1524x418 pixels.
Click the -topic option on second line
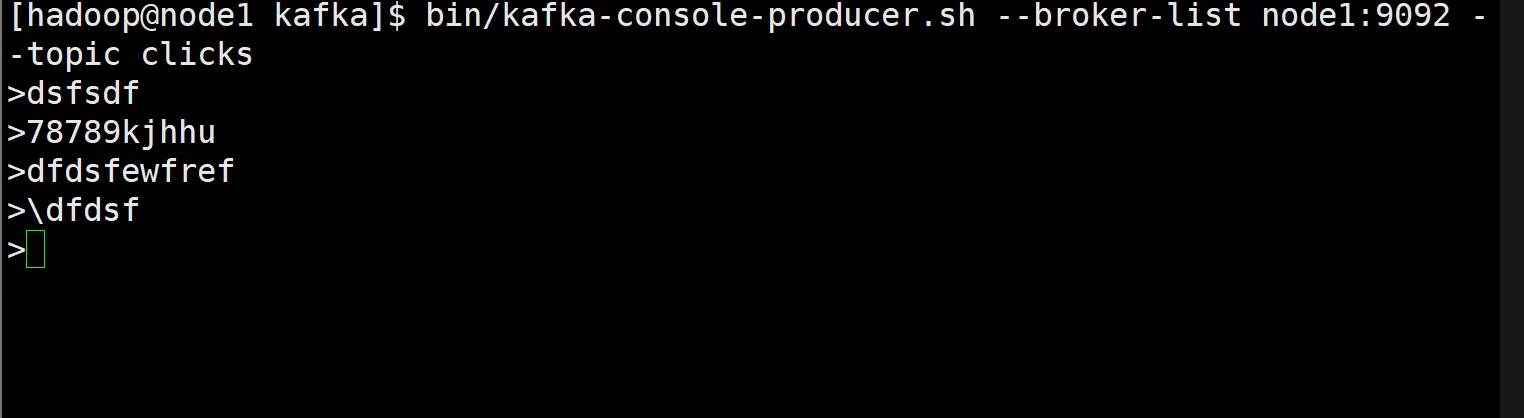pos(64,55)
